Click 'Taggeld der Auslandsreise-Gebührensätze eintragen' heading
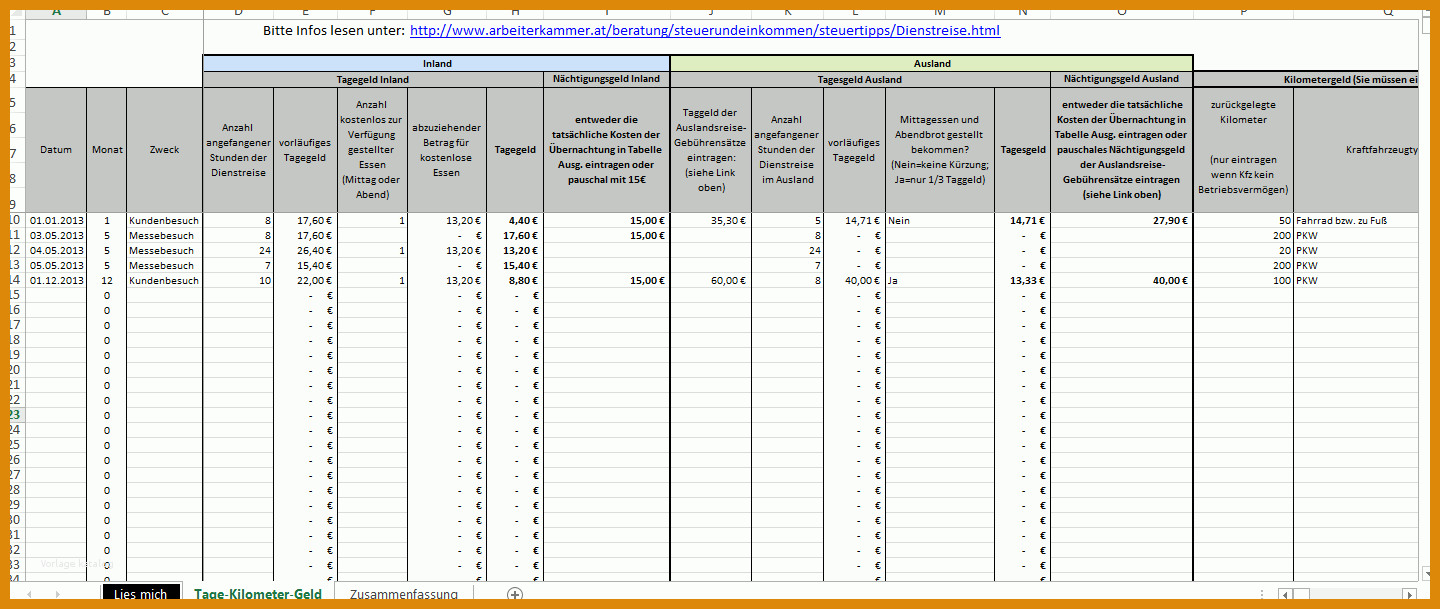 pyautogui.click(x=711, y=150)
